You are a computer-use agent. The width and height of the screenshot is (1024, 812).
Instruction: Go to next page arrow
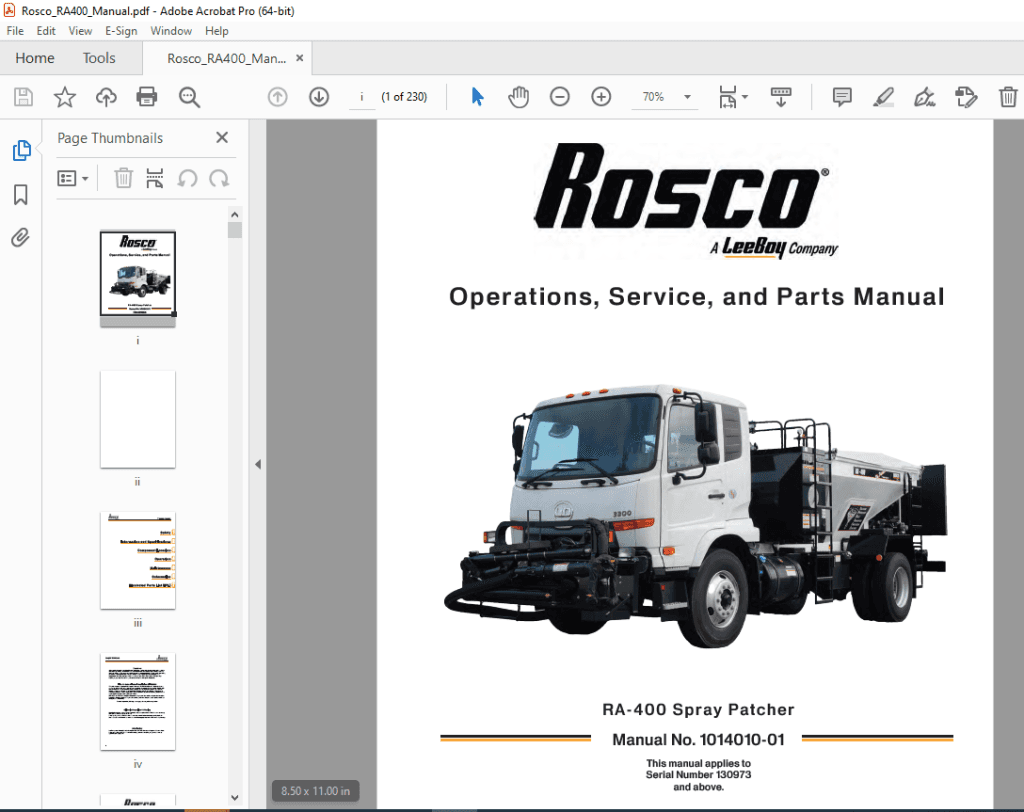click(319, 97)
